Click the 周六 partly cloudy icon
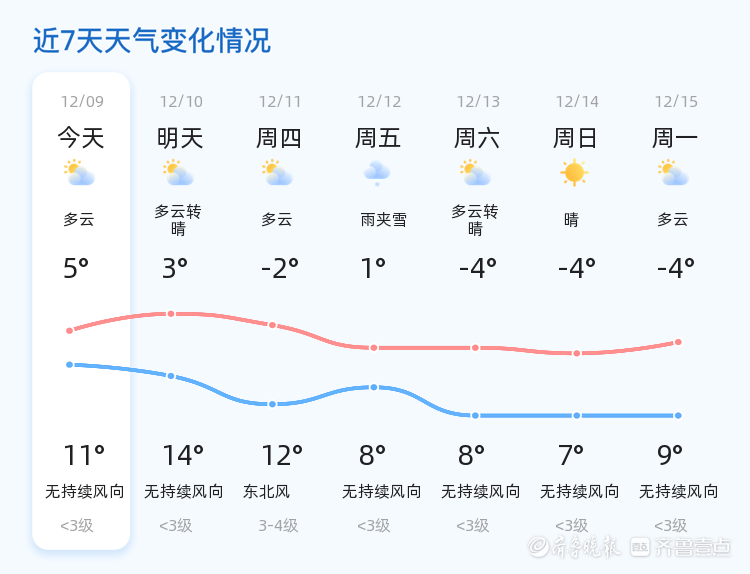Image resolution: width=750 pixels, height=574 pixels. 475,173
